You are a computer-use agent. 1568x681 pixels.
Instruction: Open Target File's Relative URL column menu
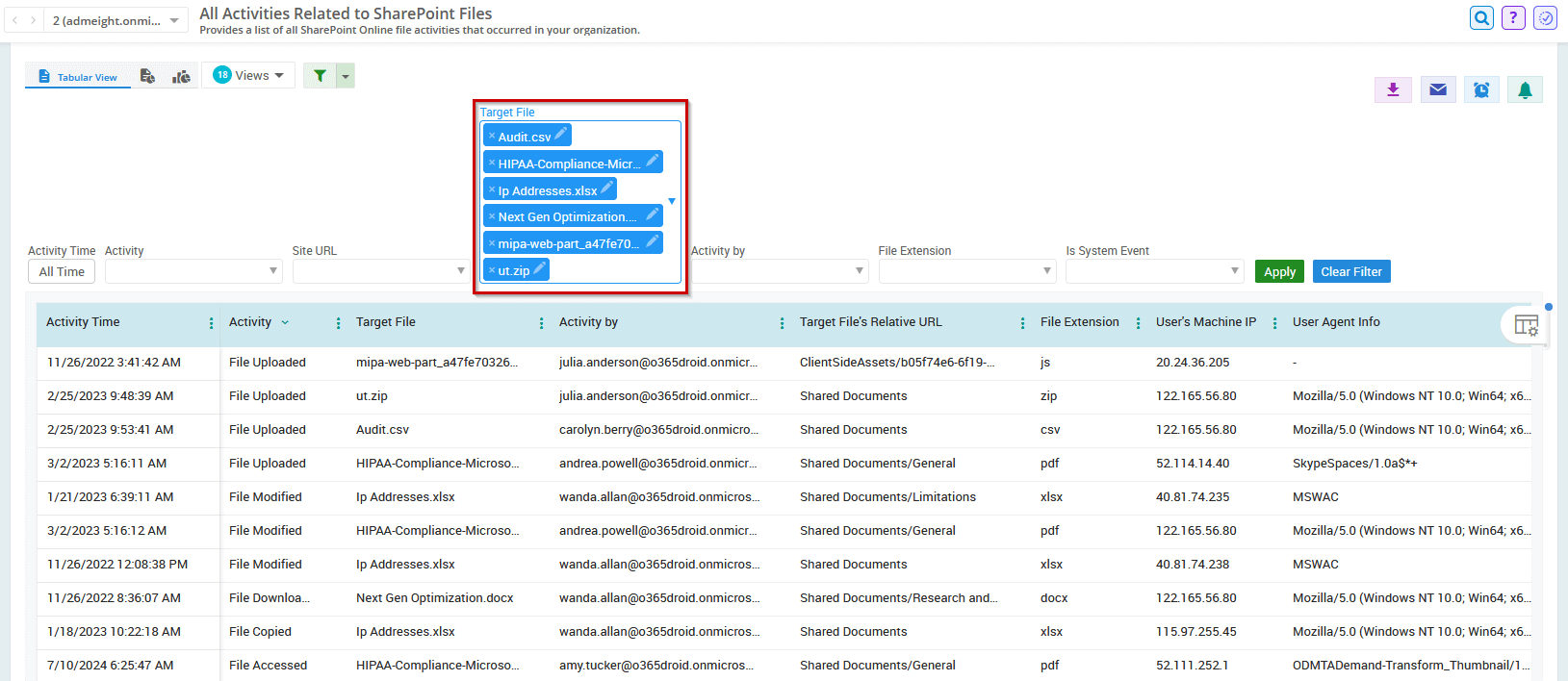point(1022,323)
